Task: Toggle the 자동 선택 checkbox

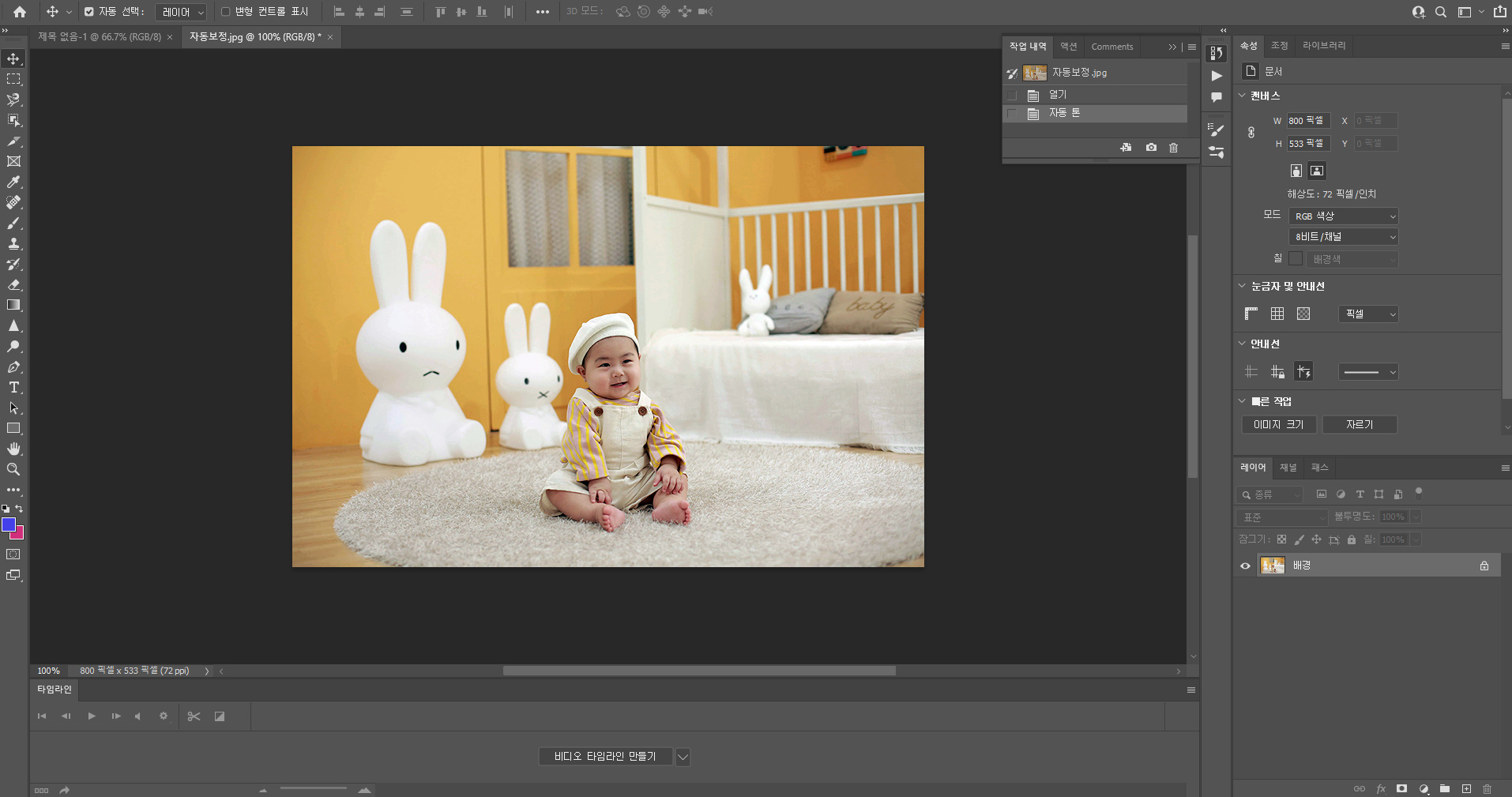Action: point(88,12)
